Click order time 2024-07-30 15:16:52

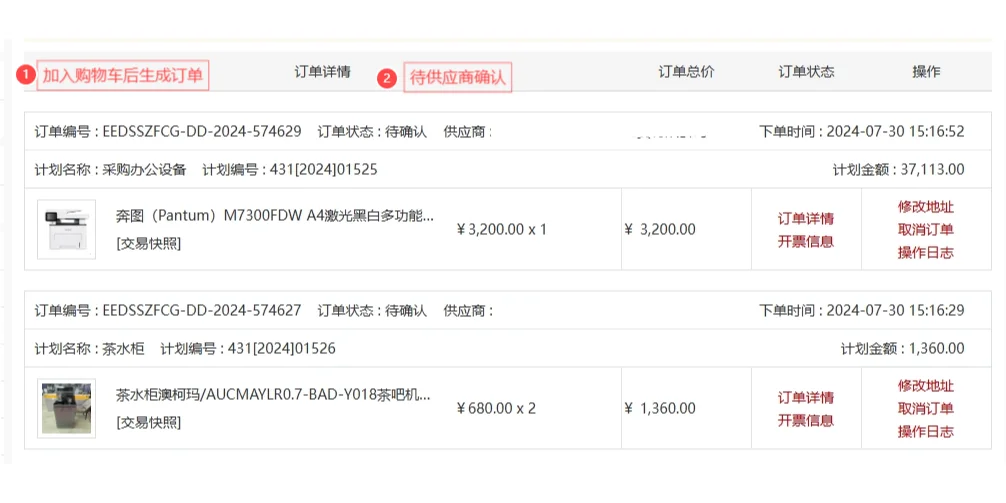point(862,132)
